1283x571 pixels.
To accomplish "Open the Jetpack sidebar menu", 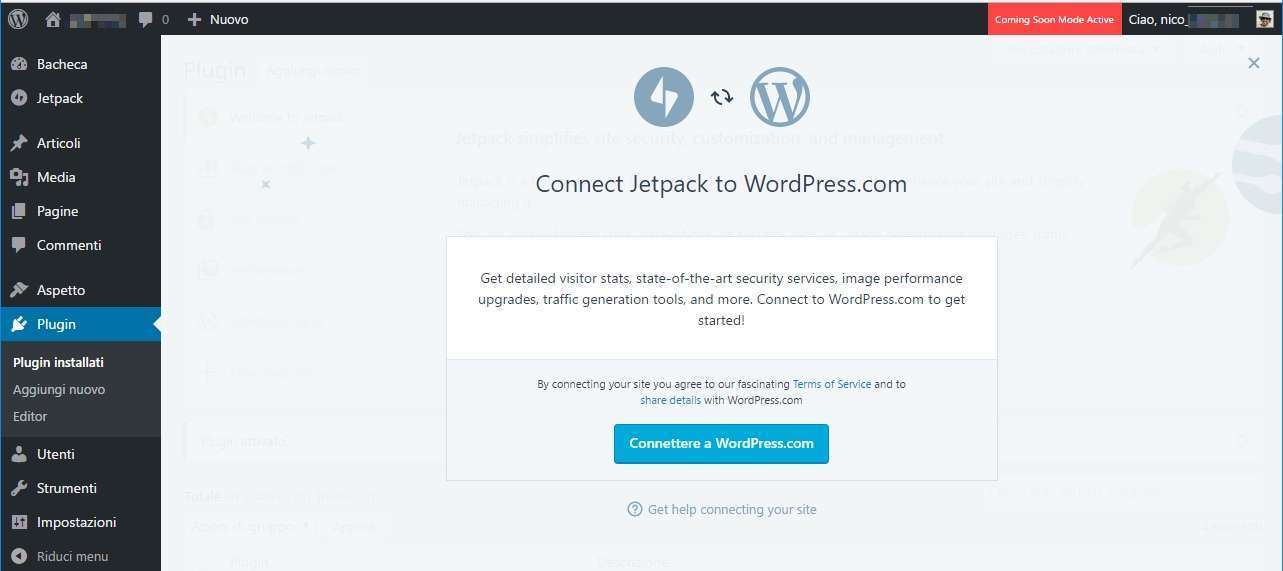I will (x=60, y=98).
